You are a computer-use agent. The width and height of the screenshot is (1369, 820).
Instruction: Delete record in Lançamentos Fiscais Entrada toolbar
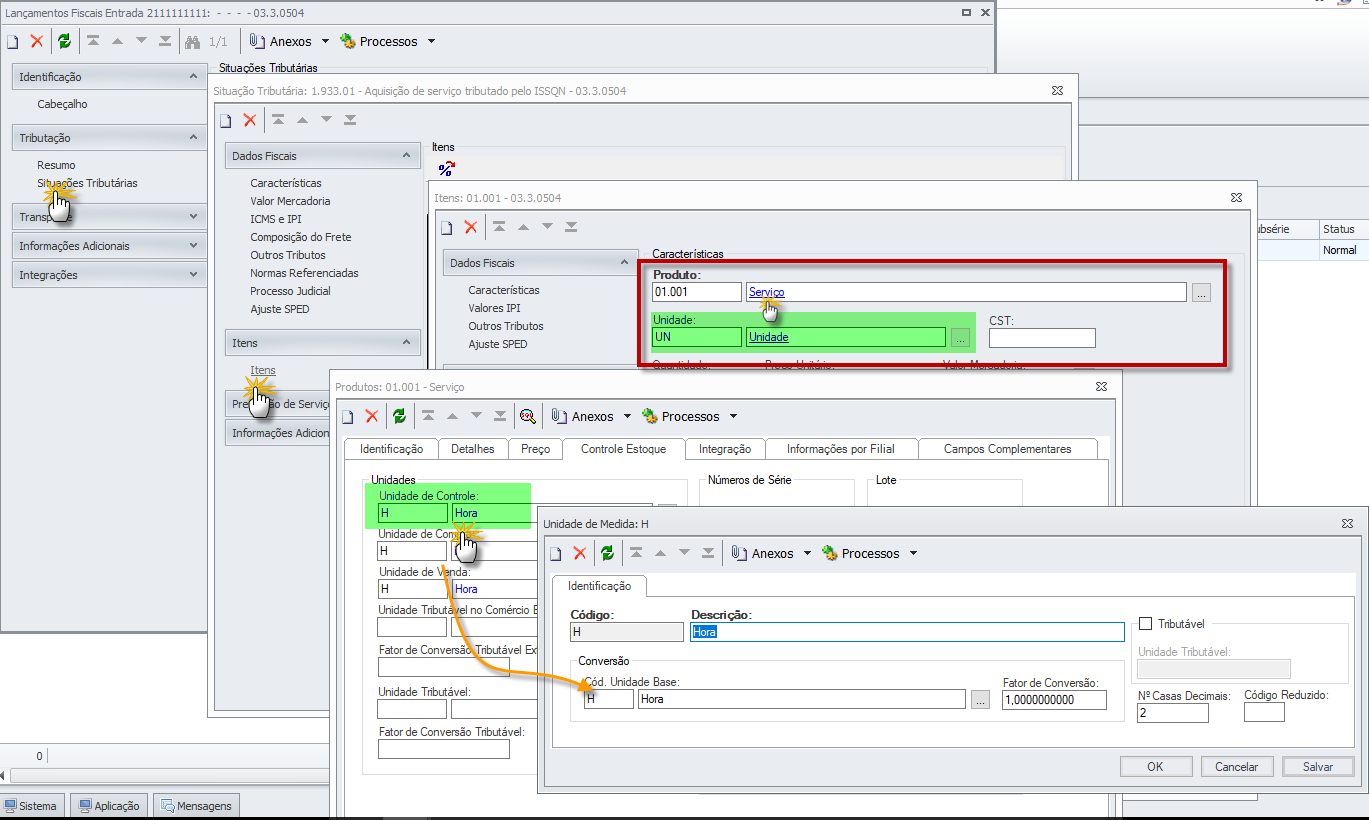(37, 42)
